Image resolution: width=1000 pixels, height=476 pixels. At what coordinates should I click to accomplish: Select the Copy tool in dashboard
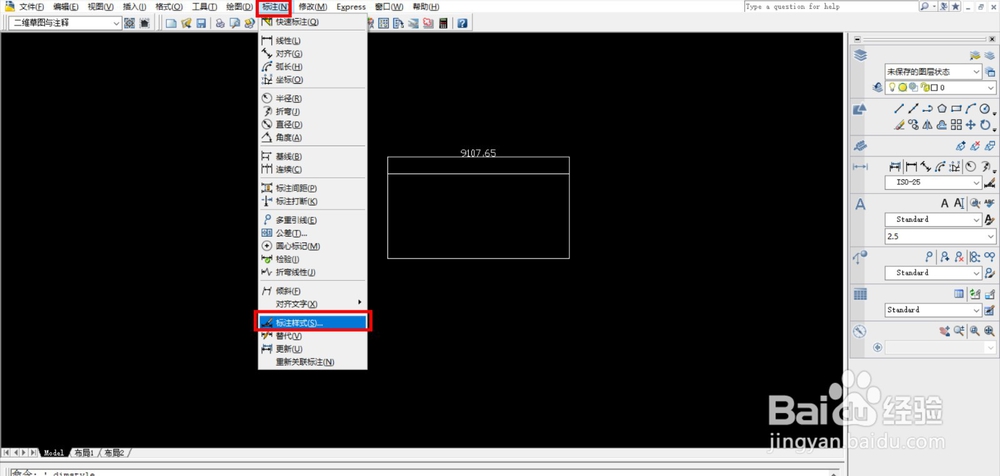[914, 125]
